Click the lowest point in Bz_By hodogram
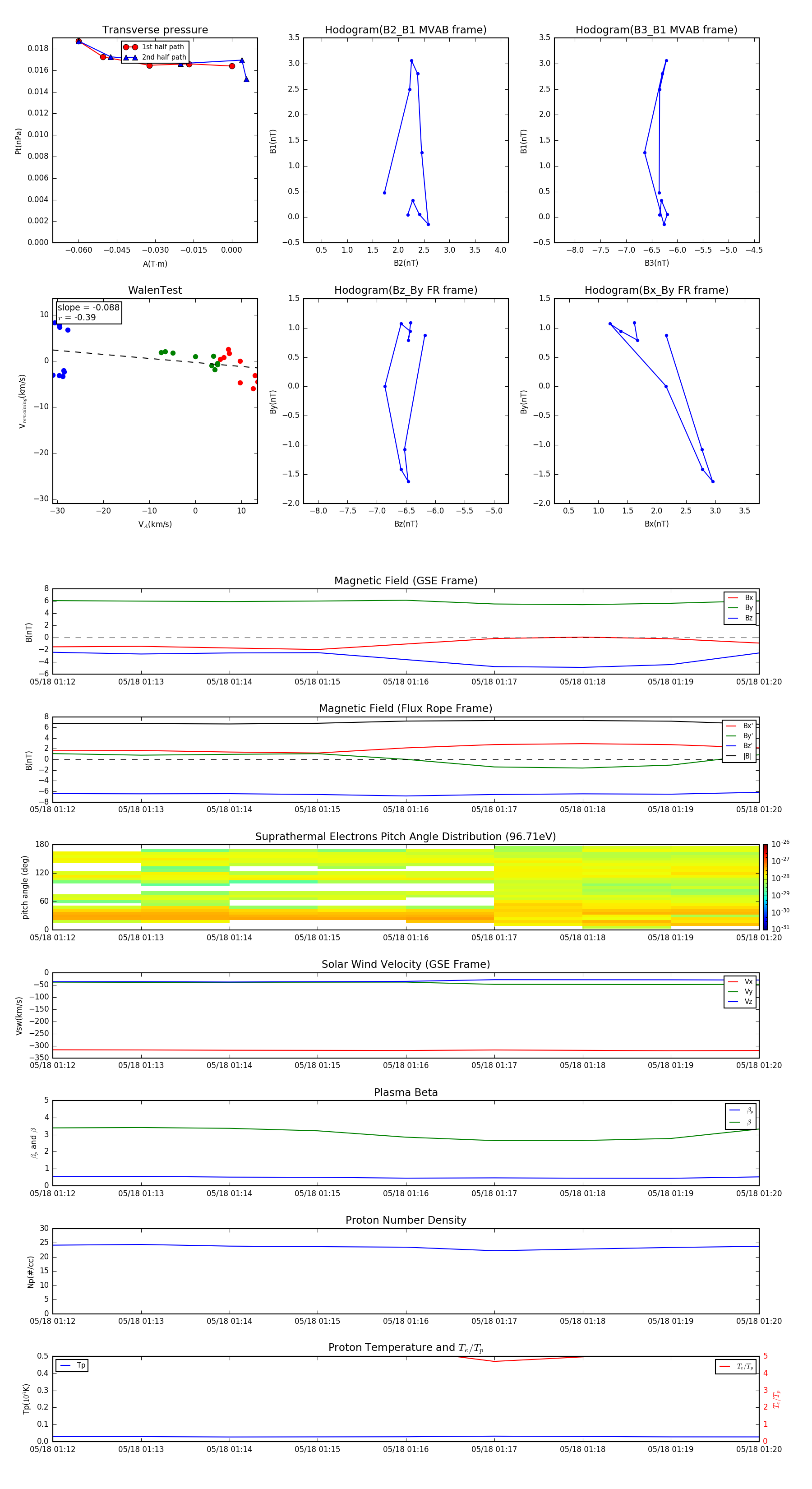 click(408, 481)
